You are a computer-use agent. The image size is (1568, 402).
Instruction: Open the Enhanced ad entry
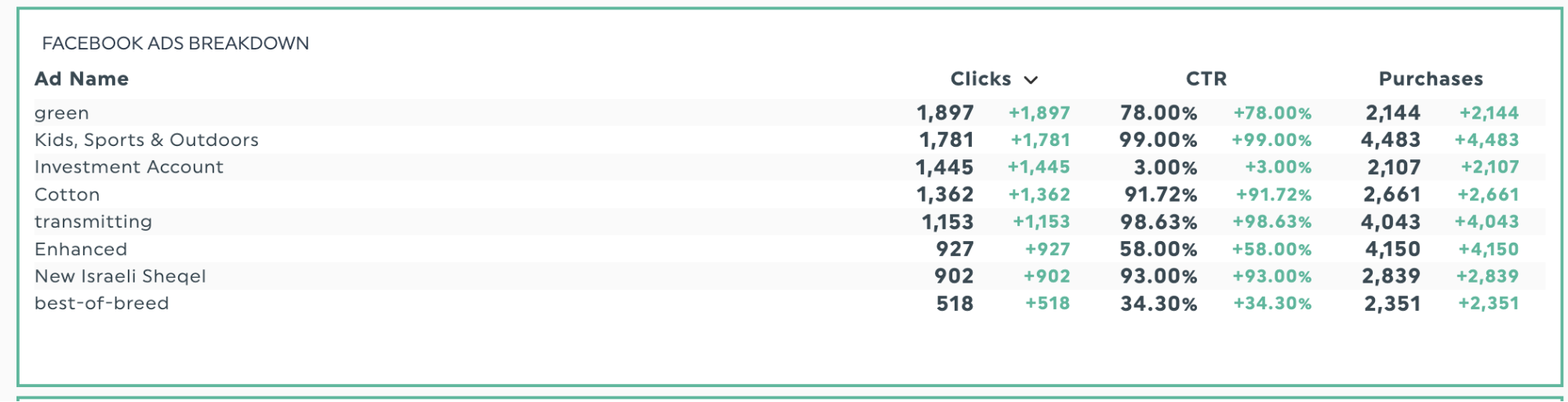pyautogui.click(x=81, y=250)
